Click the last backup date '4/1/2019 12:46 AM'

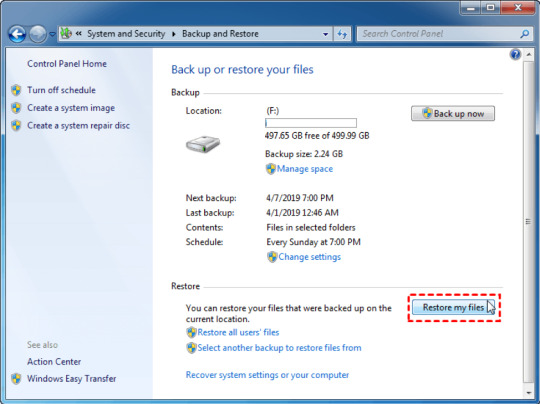coord(302,213)
